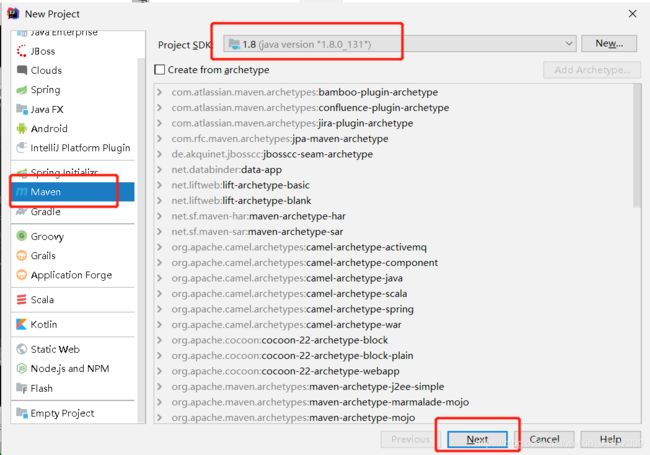
Task: Select camel-archetype-activemq row
Action: (x=394, y=247)
